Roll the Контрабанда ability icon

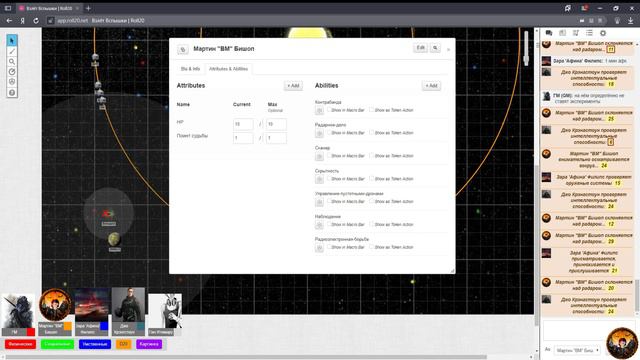point(319,110)
